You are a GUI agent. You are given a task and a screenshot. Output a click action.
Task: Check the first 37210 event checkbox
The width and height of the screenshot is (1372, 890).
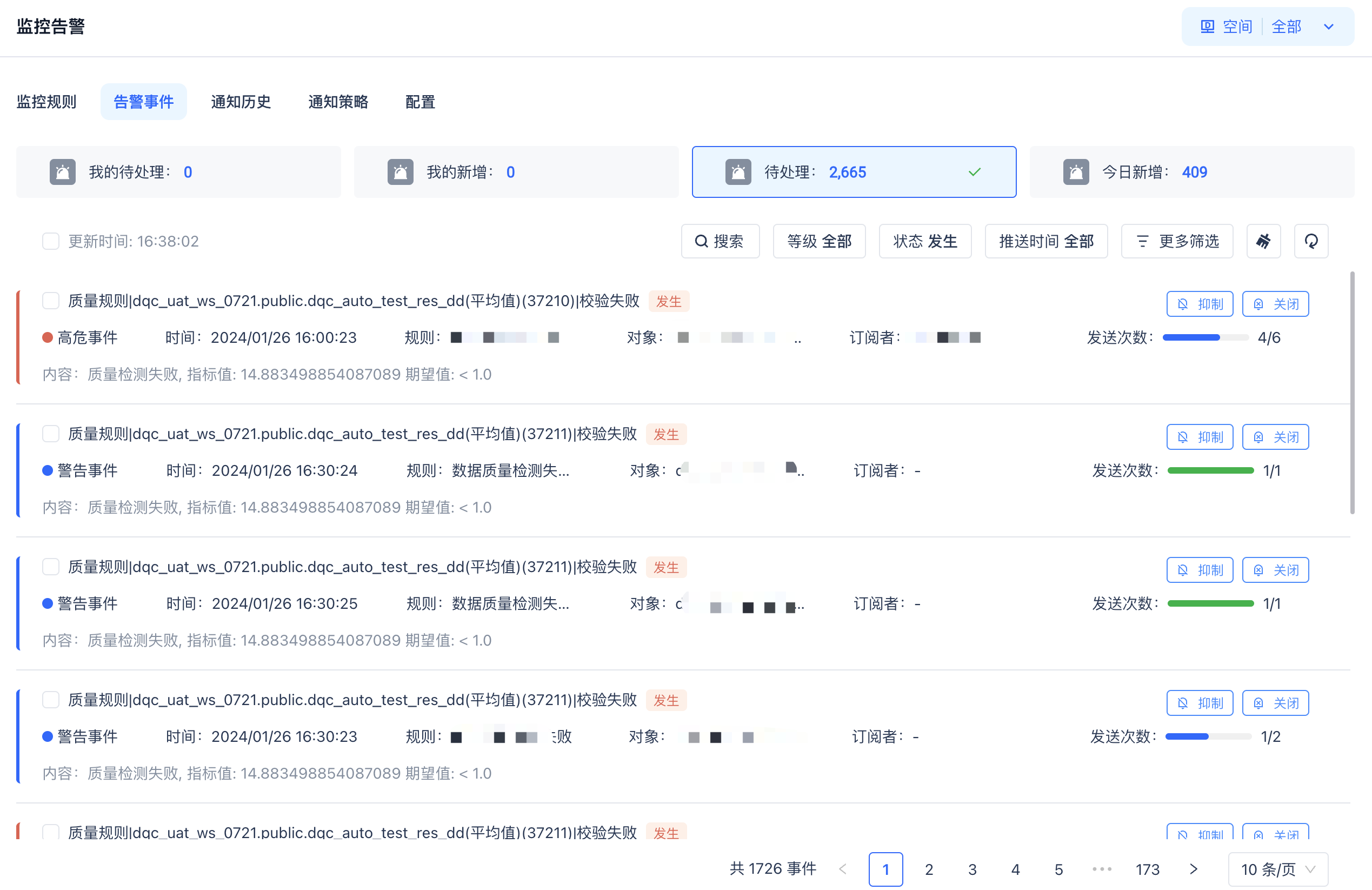tap(51, 300)
